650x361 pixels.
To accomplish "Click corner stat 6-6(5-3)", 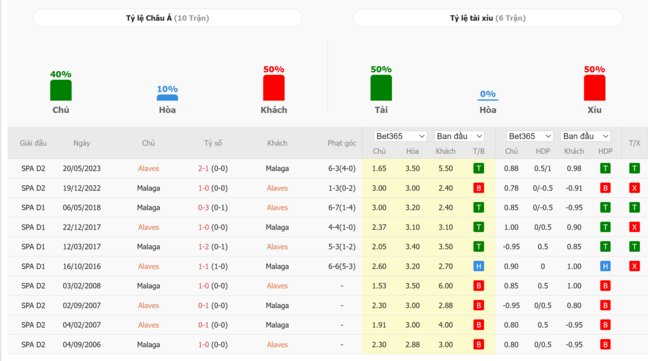I will coord(342,266).
